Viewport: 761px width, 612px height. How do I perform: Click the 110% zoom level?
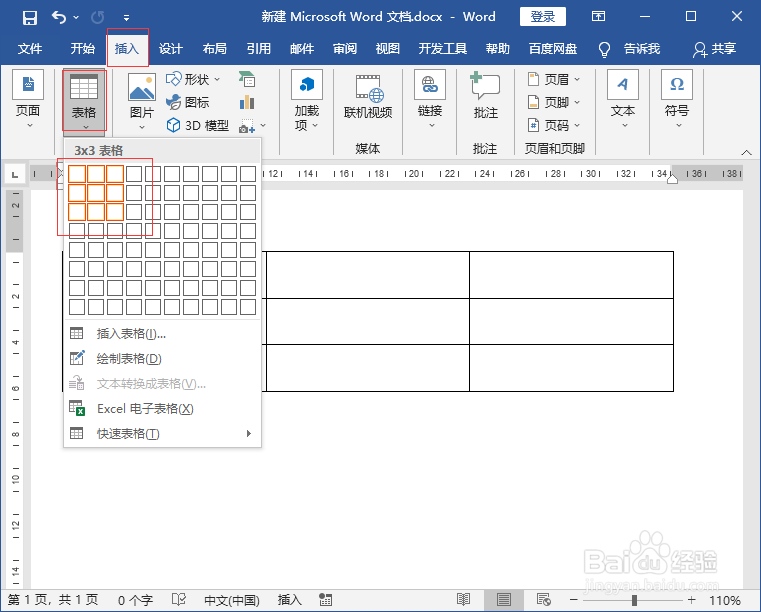(x=725, y=600)
